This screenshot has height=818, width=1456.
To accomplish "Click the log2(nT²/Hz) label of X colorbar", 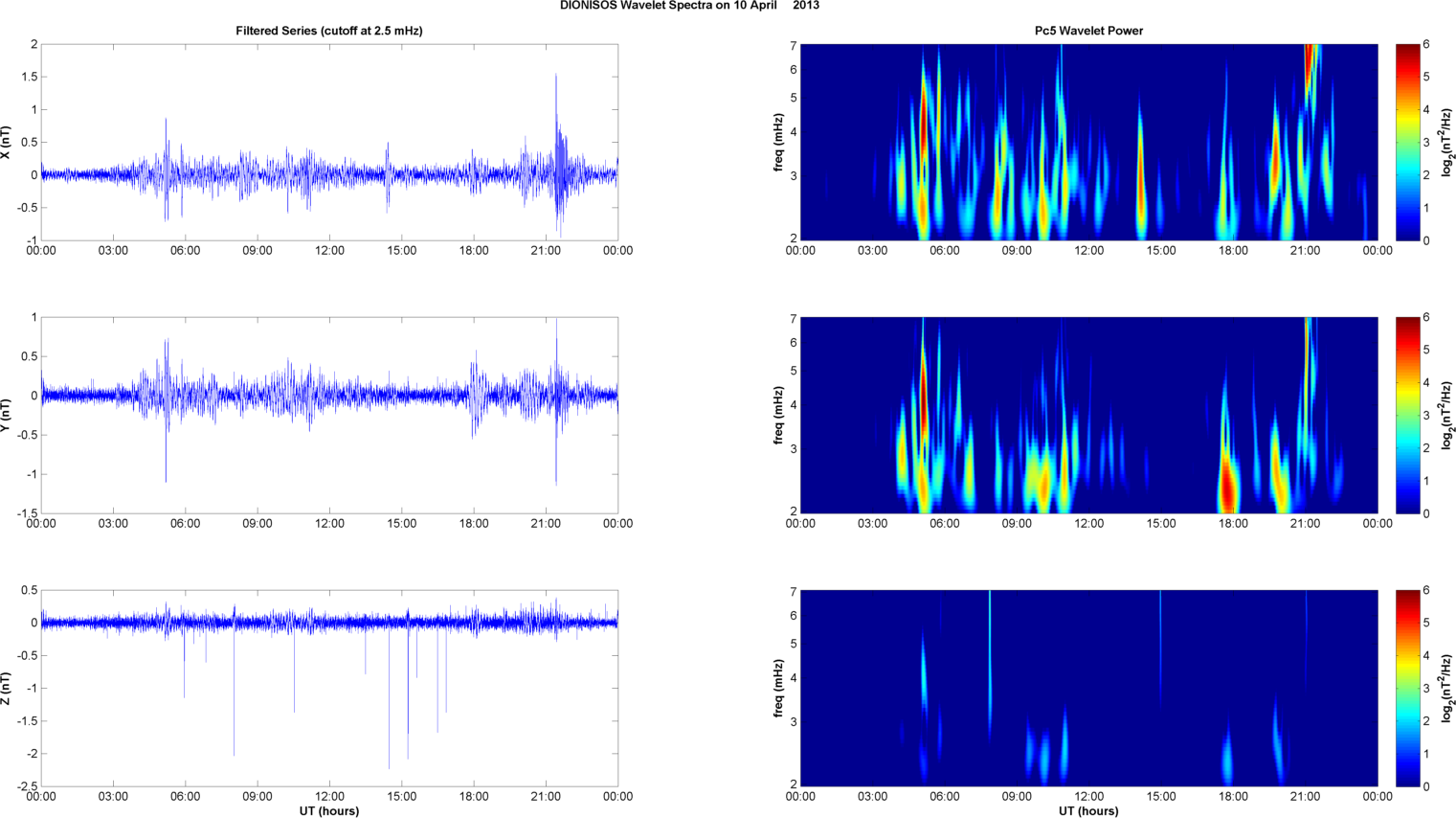I will 1447,143.
